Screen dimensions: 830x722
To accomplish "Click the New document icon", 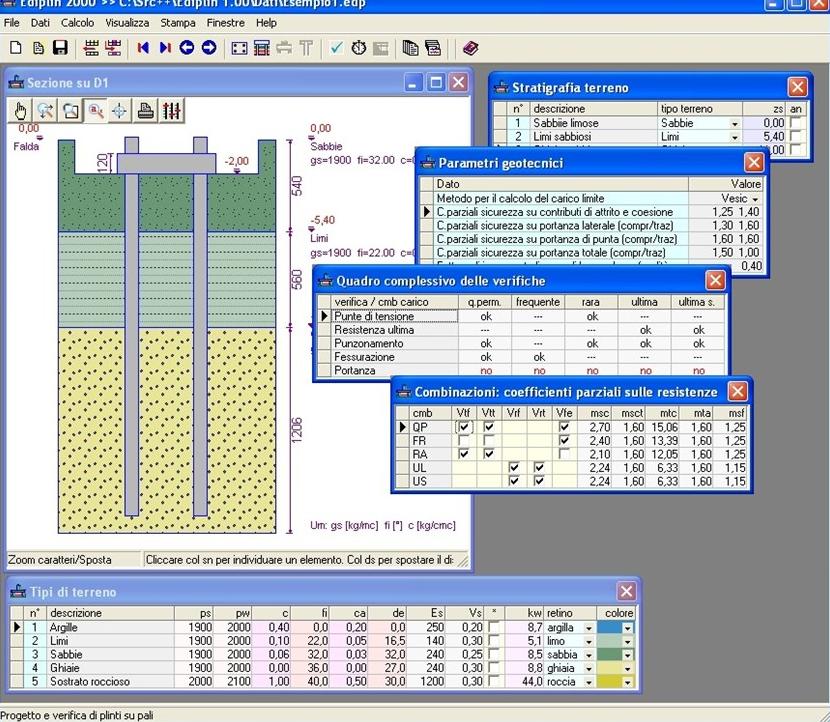I will pyautogui.click(x=16, y=47).
